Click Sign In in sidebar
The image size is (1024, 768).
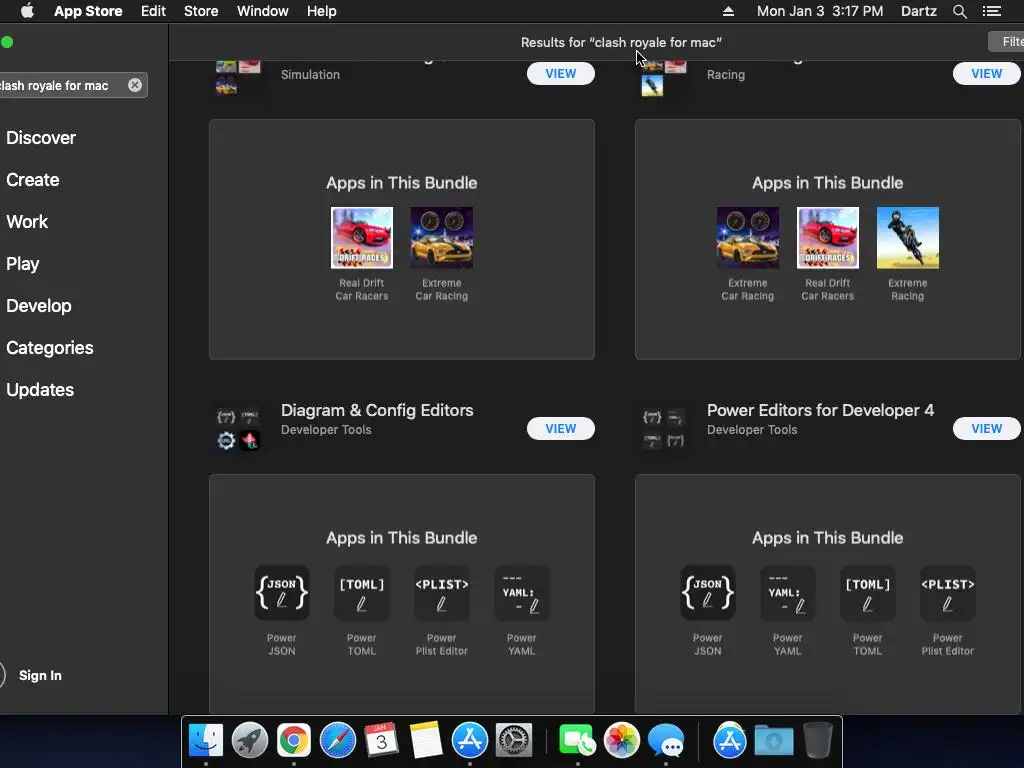40,675
